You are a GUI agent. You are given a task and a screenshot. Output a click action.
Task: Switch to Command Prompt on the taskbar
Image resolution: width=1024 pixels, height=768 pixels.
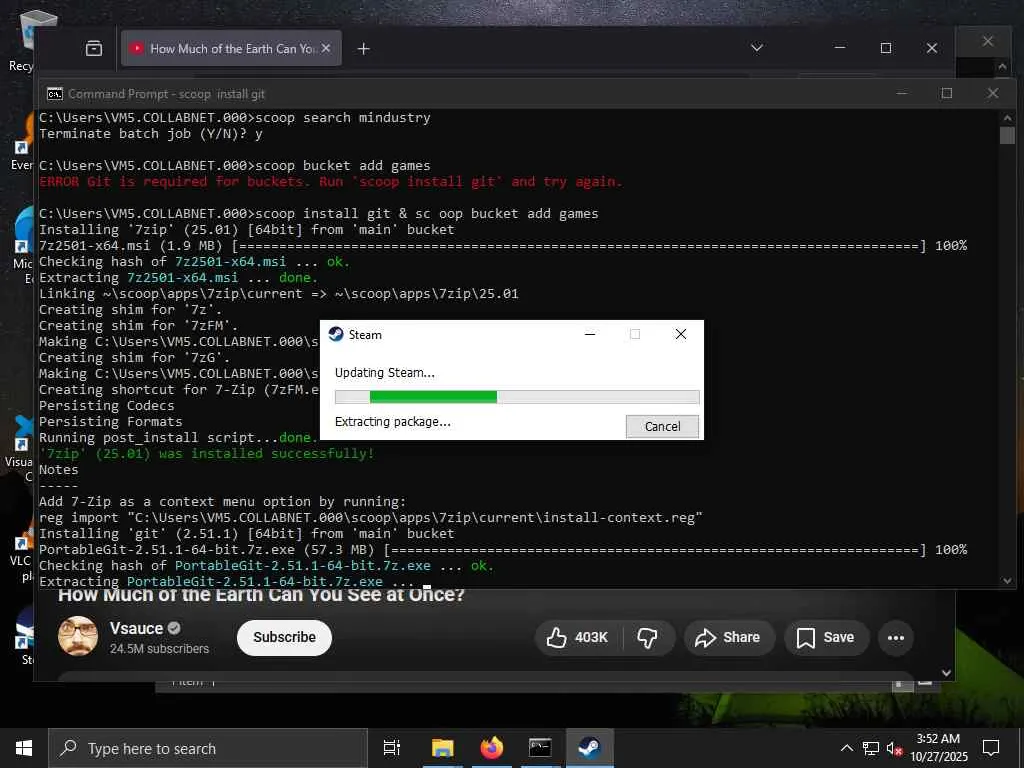pyautogui.click(x=540, y=748)
